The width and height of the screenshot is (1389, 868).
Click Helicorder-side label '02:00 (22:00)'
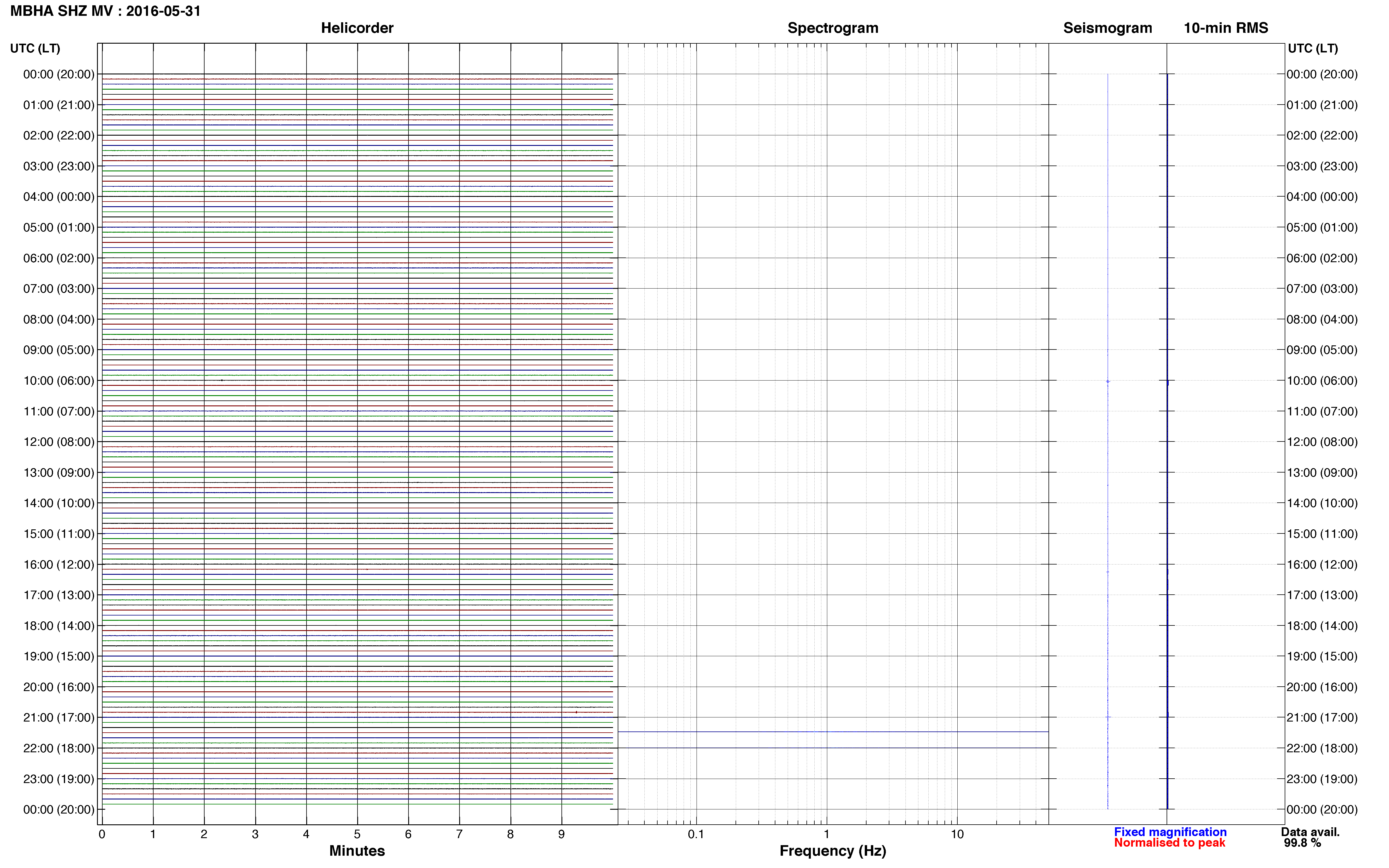point(59,135)
